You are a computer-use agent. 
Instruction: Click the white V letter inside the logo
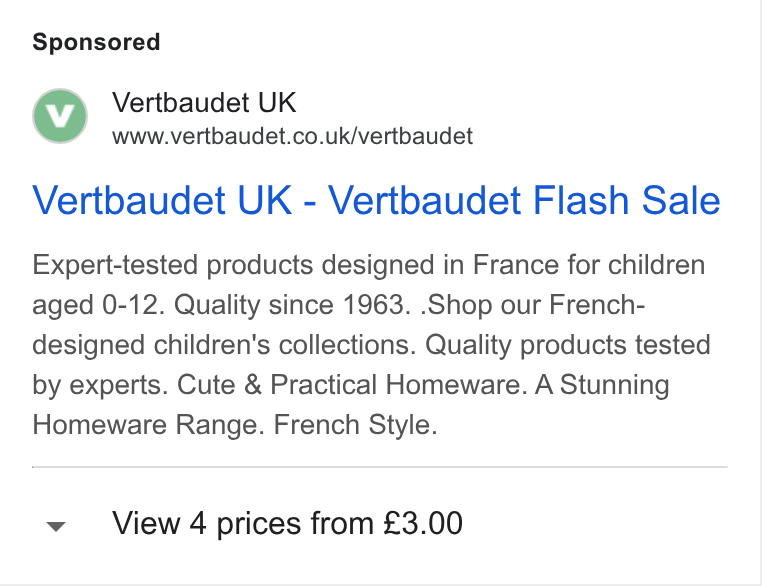(60, 116)
